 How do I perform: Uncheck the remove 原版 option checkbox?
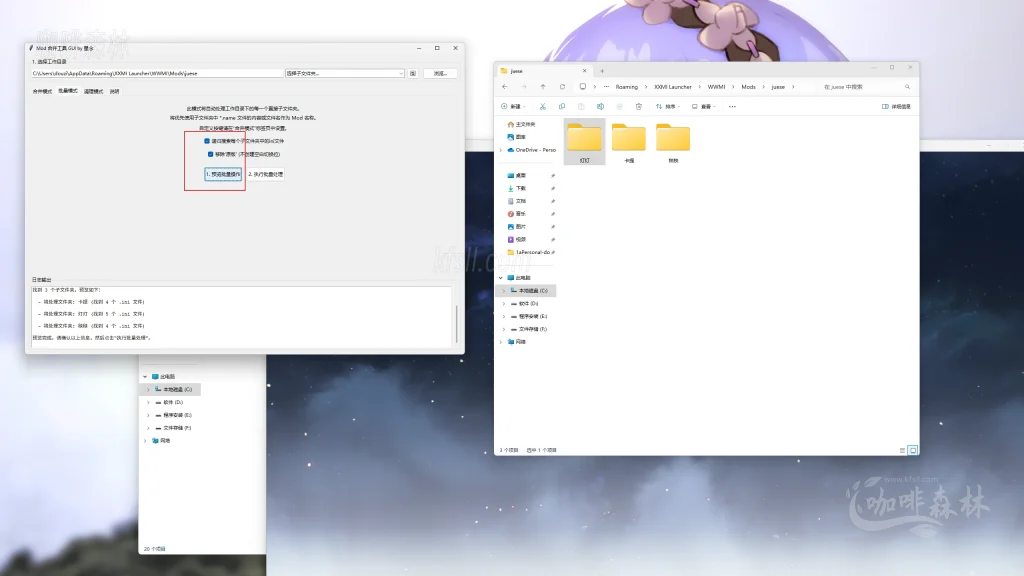(x=211, y=154)
